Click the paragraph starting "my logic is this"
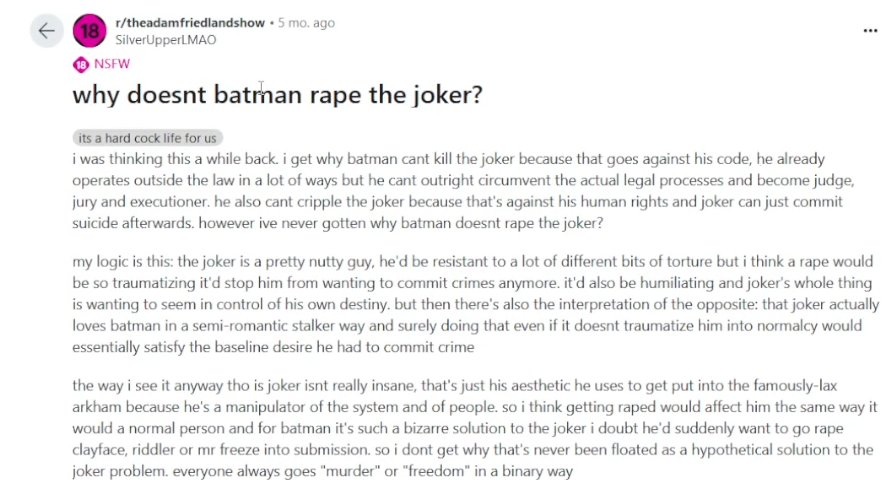The image size is (886, 494). coord(475,304)
